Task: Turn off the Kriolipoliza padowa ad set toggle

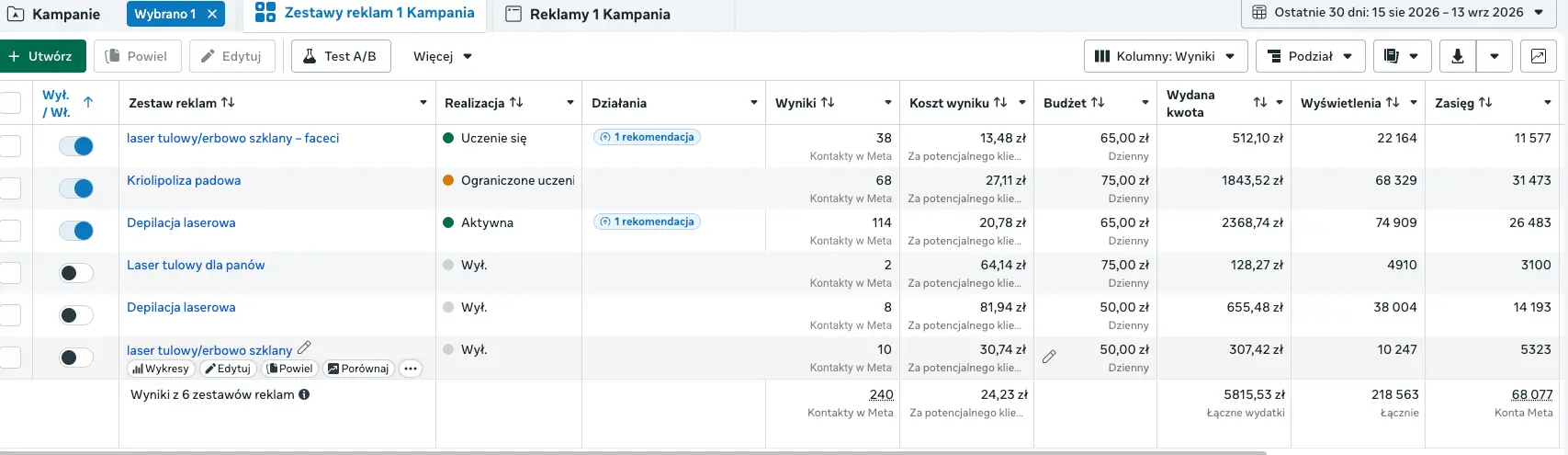Action: click(76, 188)
